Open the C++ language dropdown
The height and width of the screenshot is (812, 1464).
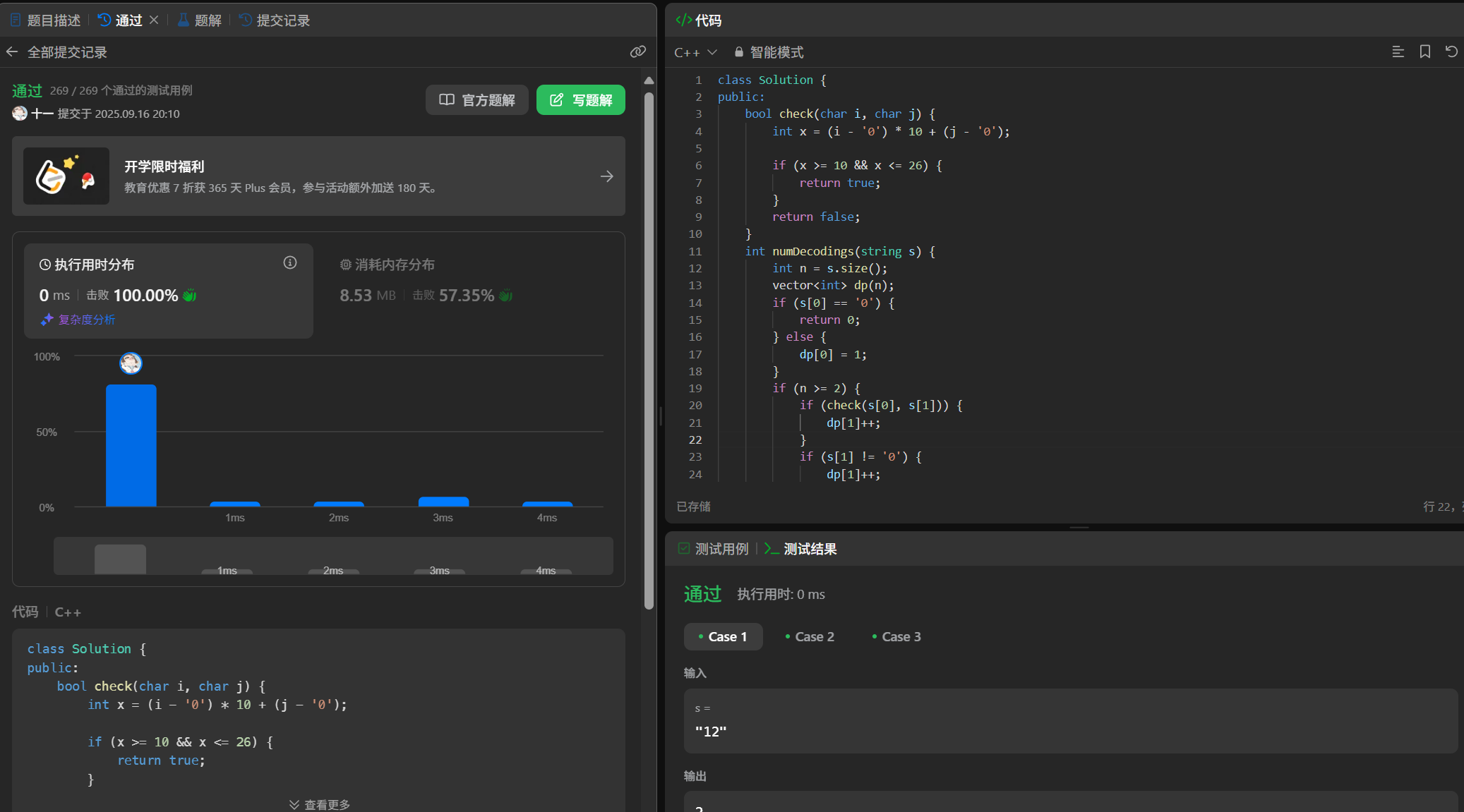click(x=695, y=52)
